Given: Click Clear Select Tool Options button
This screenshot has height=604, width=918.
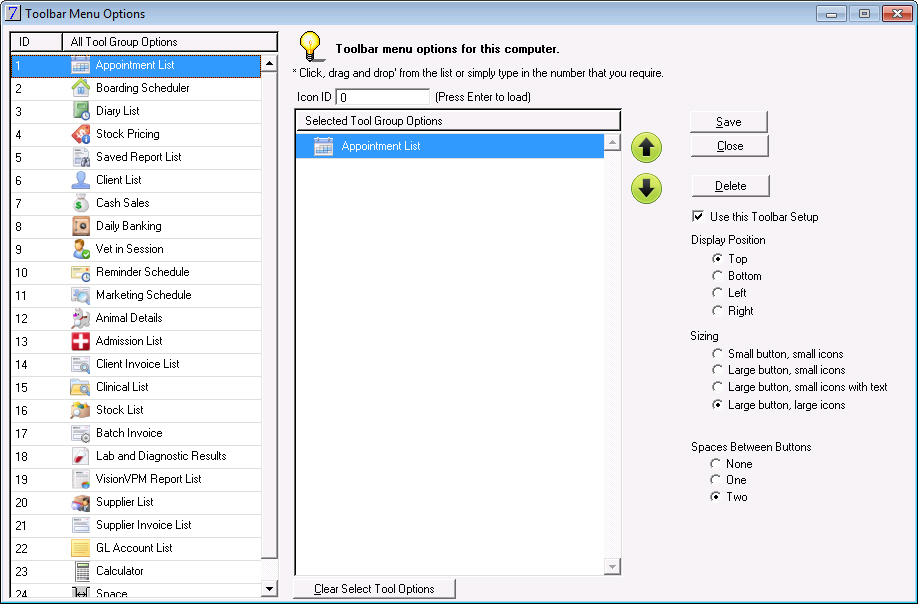Looking at the screenshot, I should tap(374, 589).
